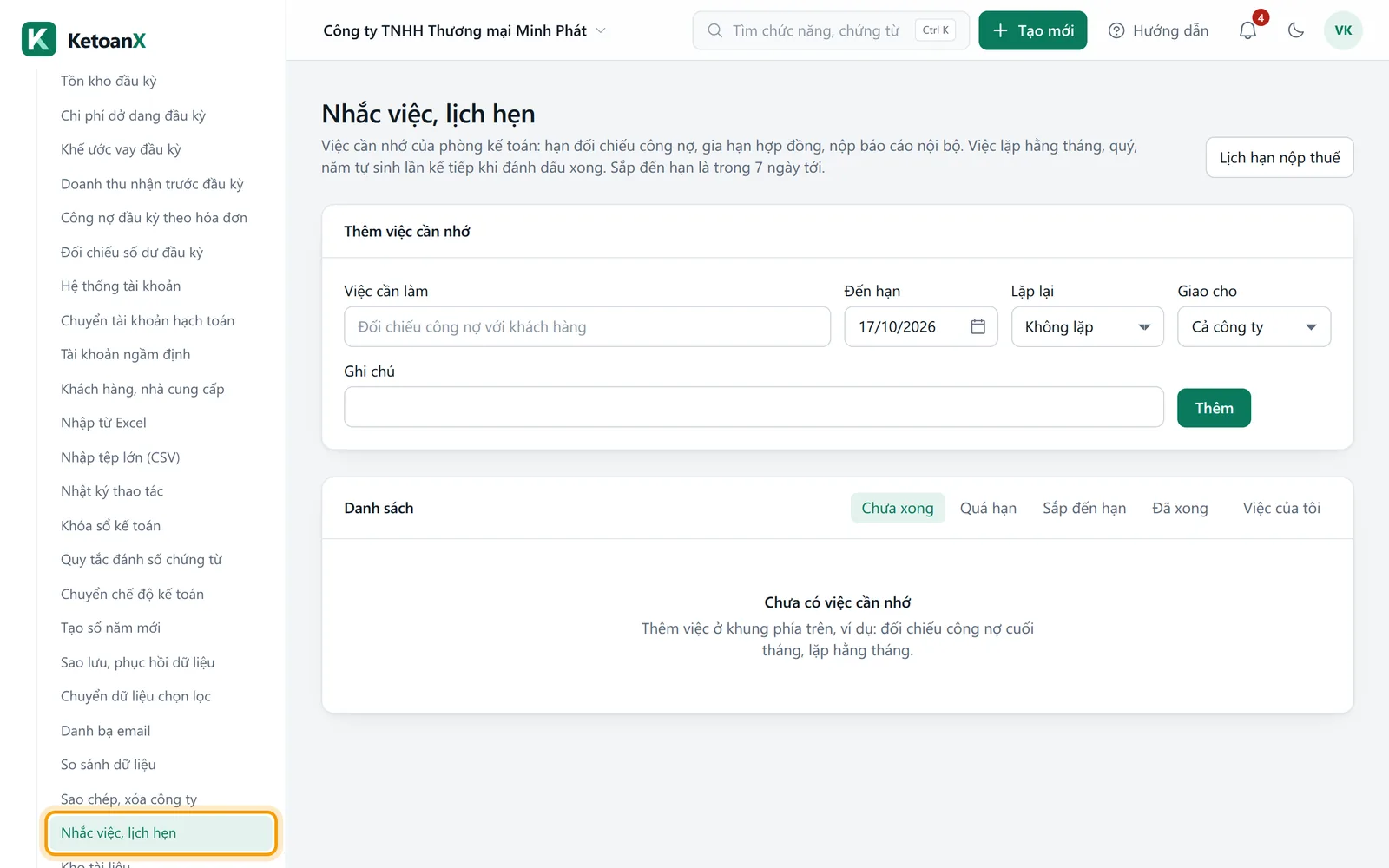Open Quy tắc đánh số chứng từ
This screenshot has width=1389, height=868.
[142, 560]
